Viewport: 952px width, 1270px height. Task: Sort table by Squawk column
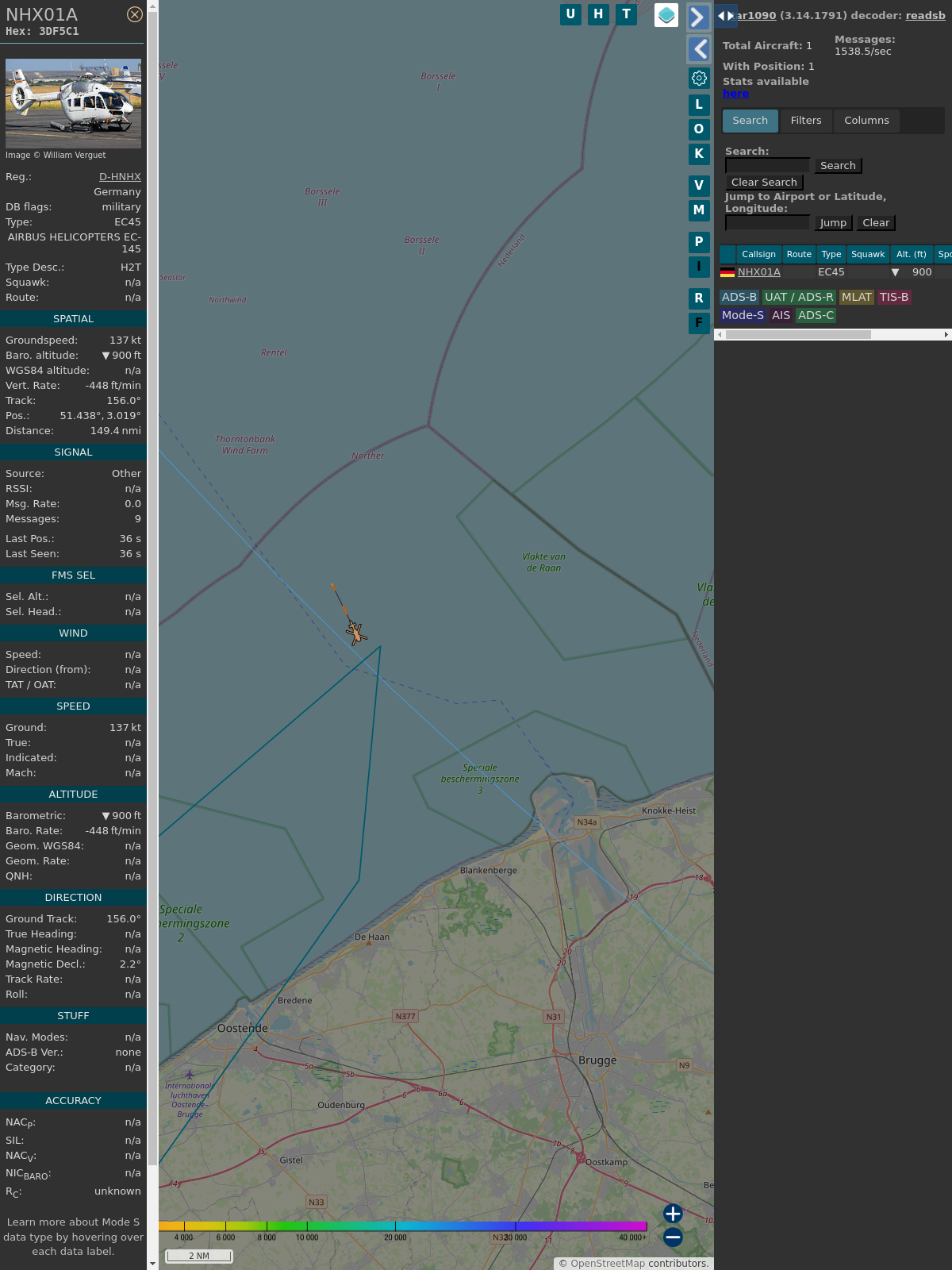868,254
